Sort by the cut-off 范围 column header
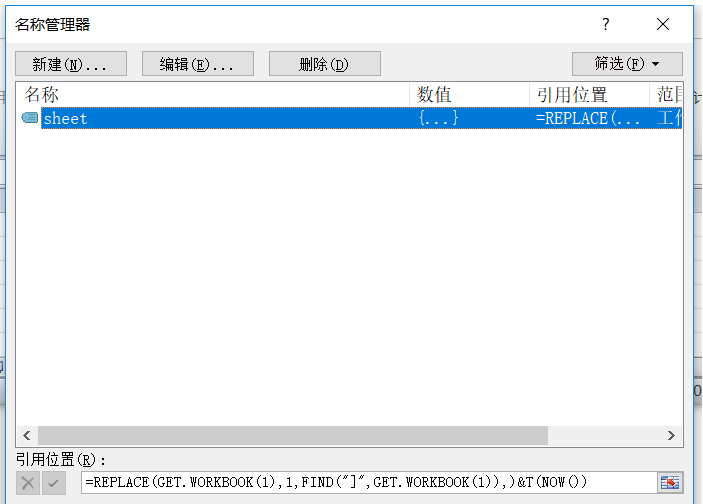The height and width of the screenshot is (504, 703). pyautogui.click(x=666, y=95)
